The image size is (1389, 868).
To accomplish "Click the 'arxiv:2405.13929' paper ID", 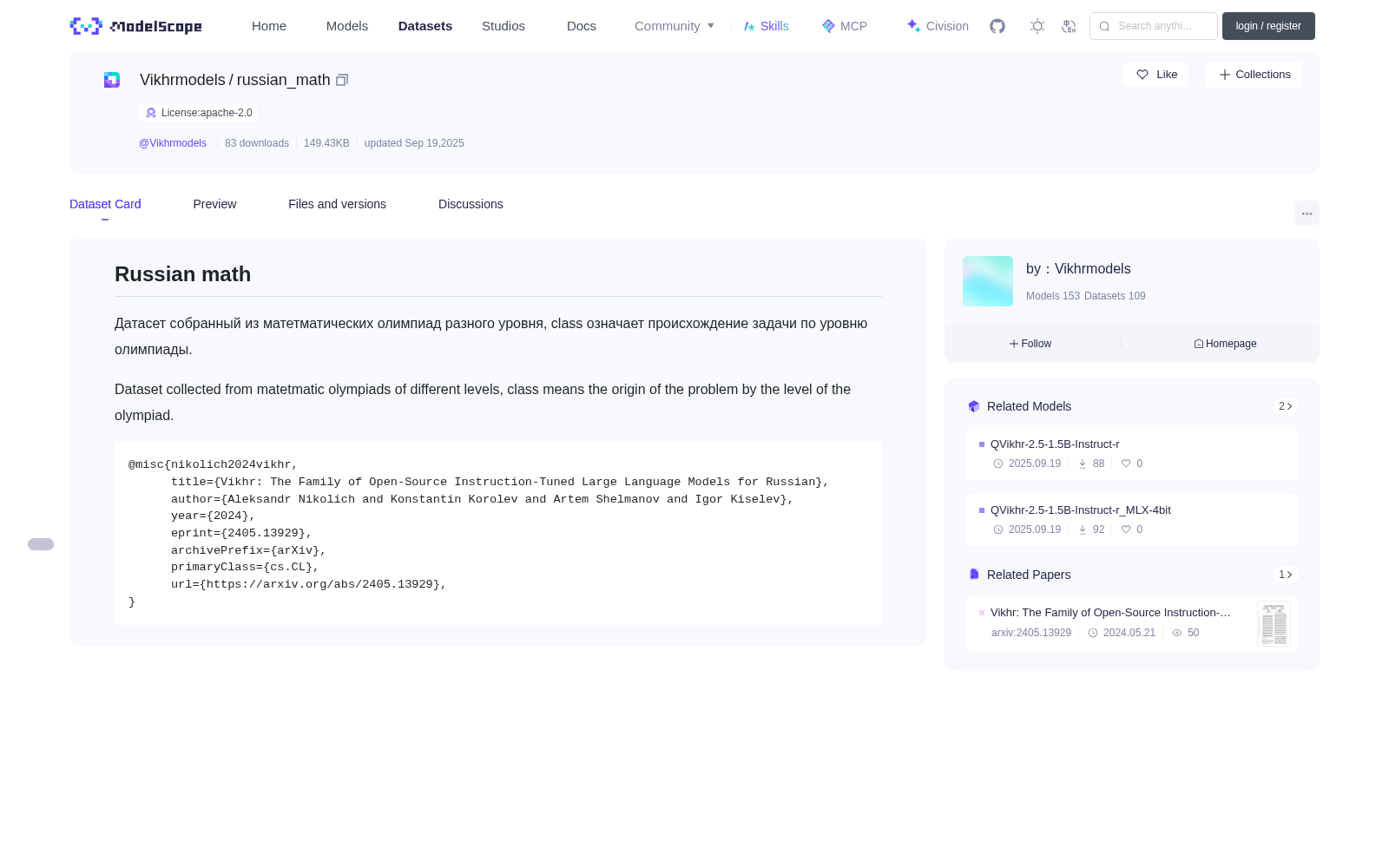I will pos(1031,633).
